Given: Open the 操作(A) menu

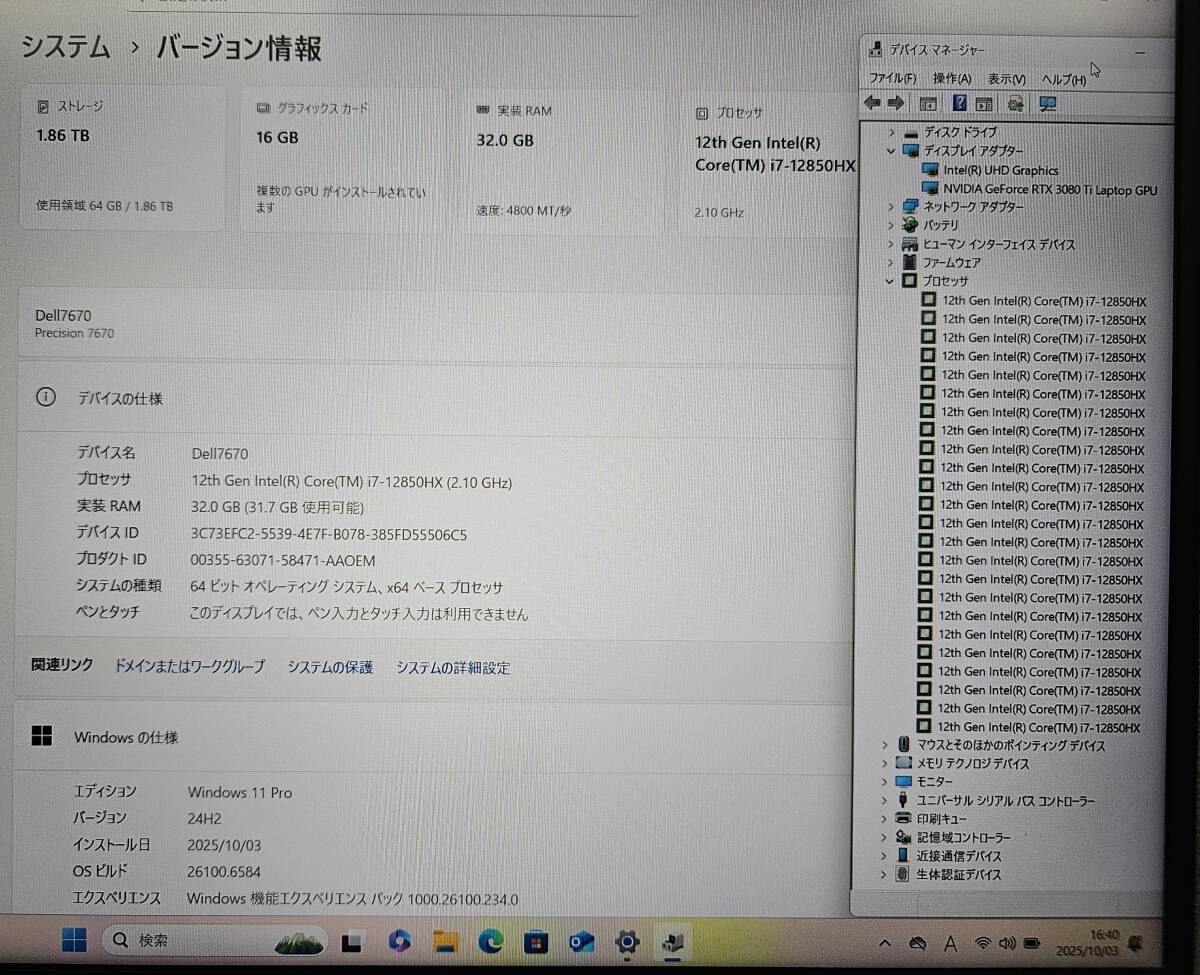Looking at the screenshot, I should (x=951, y=78).
